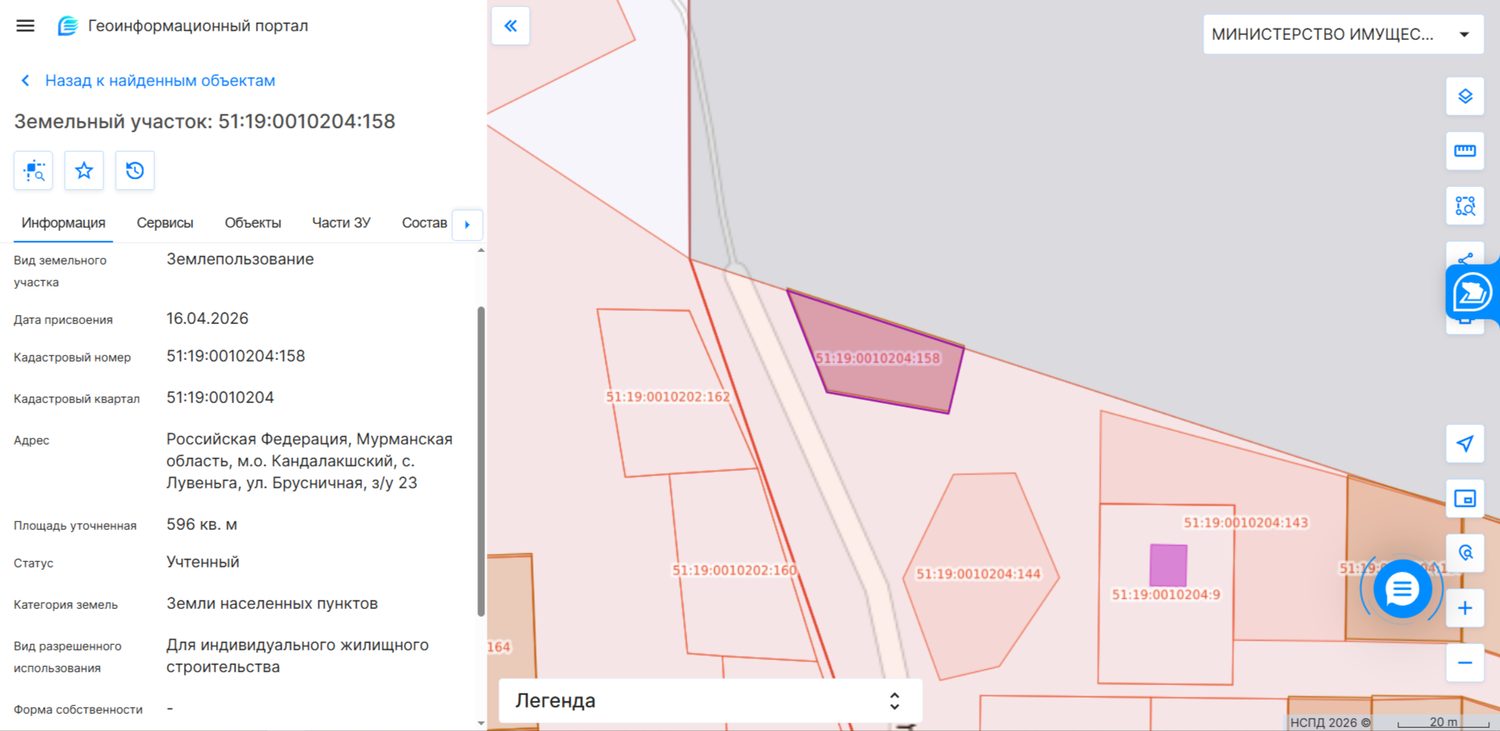Select the ruler measurement tool
This screenshot has height=731, width=1500.
pyautogui.click(x=1465, y=151)
